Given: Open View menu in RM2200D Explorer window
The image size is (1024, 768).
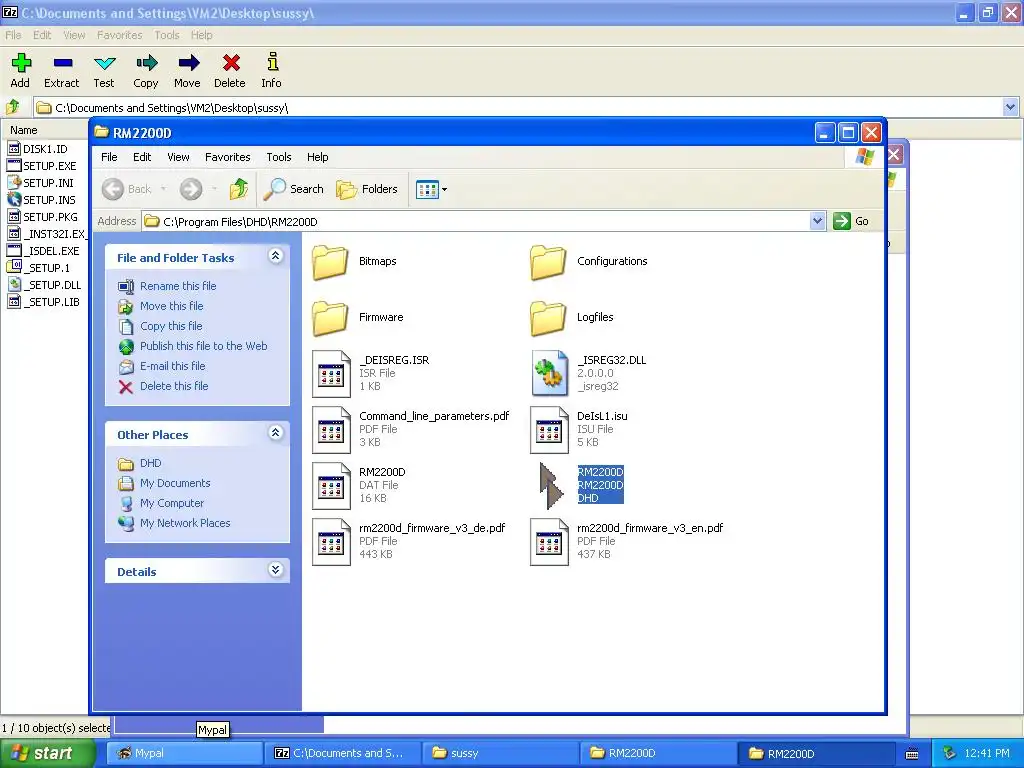Looking at the screenshot, I should (178, 157).
